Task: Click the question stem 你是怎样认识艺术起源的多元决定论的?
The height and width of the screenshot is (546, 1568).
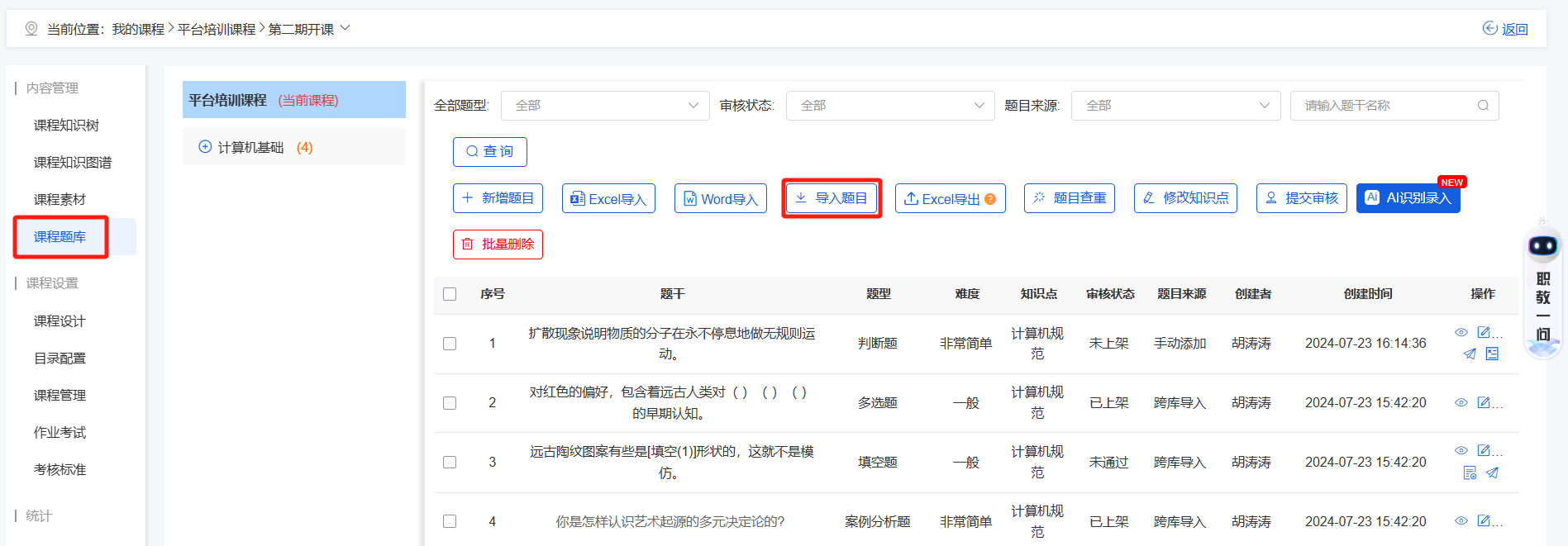Action: (670, 521)
